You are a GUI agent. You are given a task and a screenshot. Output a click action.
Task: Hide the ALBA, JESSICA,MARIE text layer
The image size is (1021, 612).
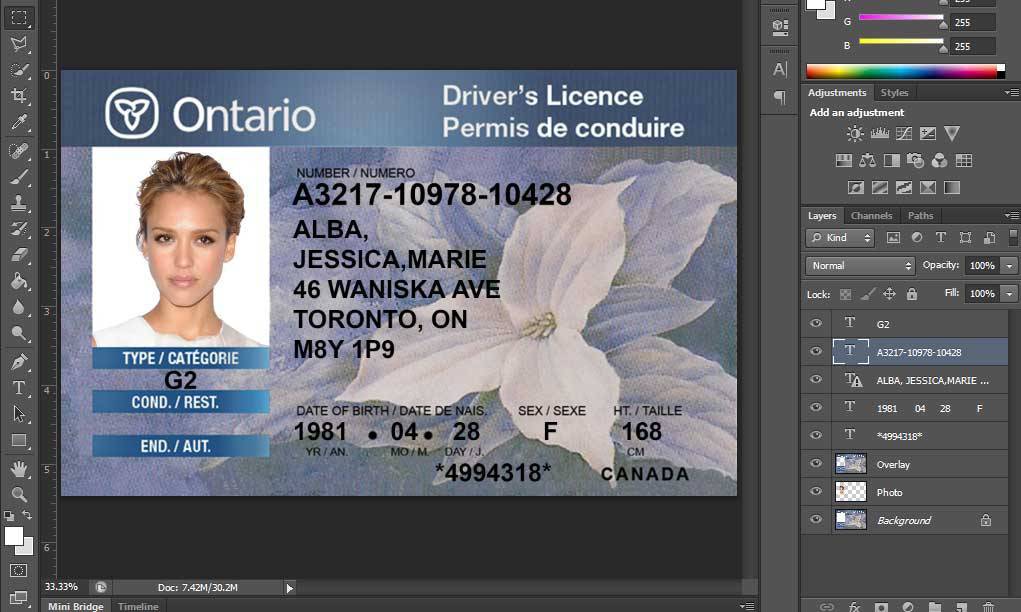pos(816,379)
